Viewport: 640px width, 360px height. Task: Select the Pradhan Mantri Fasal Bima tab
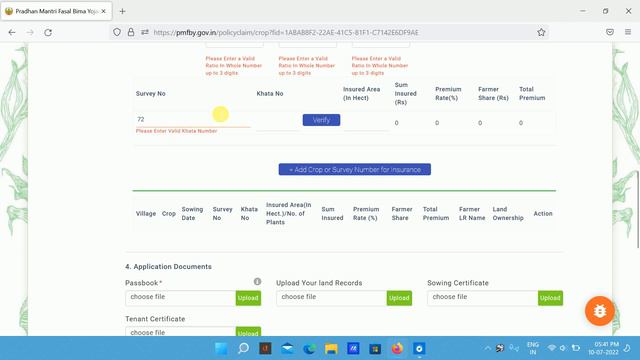pyautogui.click(x=56, y=11)
